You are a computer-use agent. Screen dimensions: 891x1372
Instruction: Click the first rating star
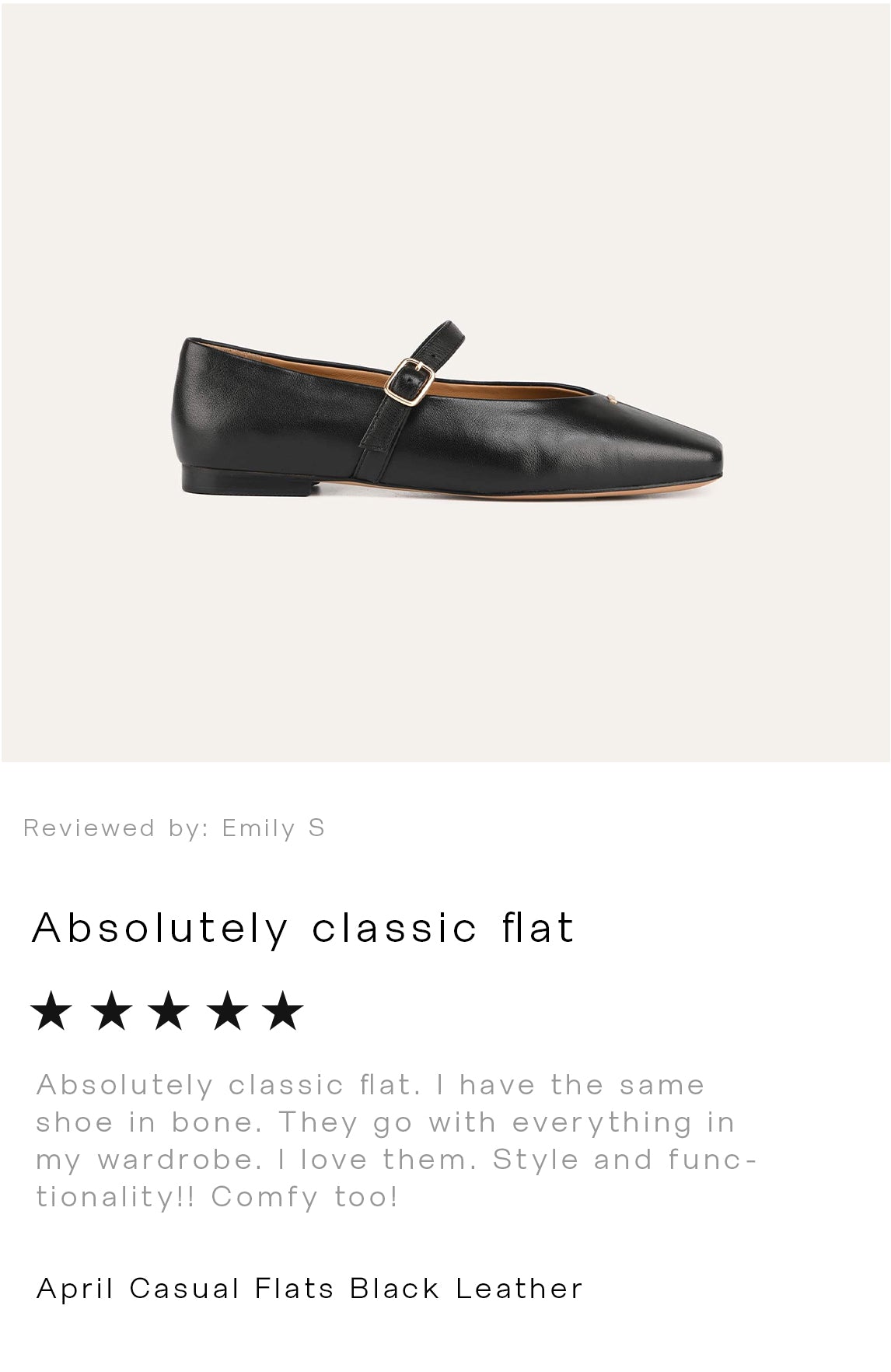coord(52,1010)
